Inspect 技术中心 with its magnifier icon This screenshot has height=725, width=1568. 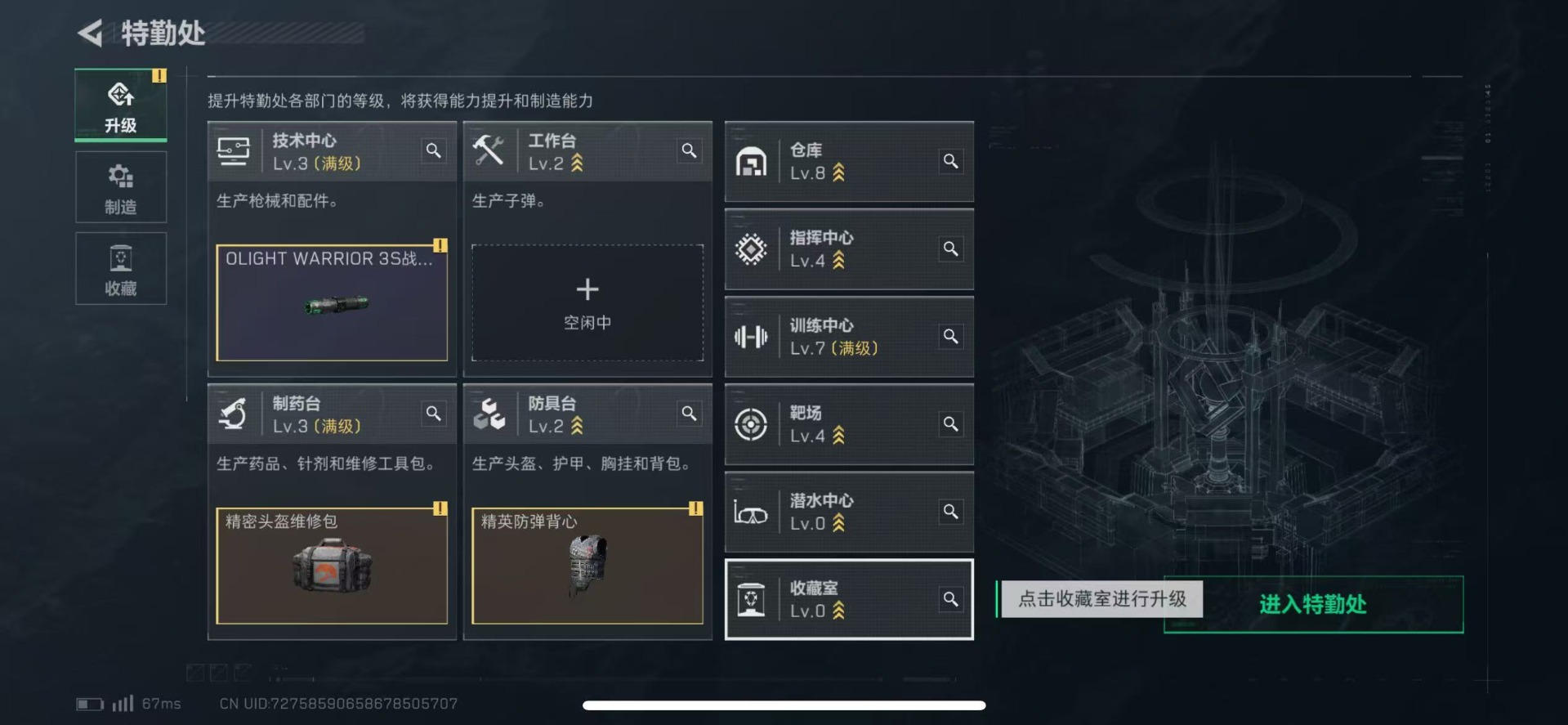[434, 150]
